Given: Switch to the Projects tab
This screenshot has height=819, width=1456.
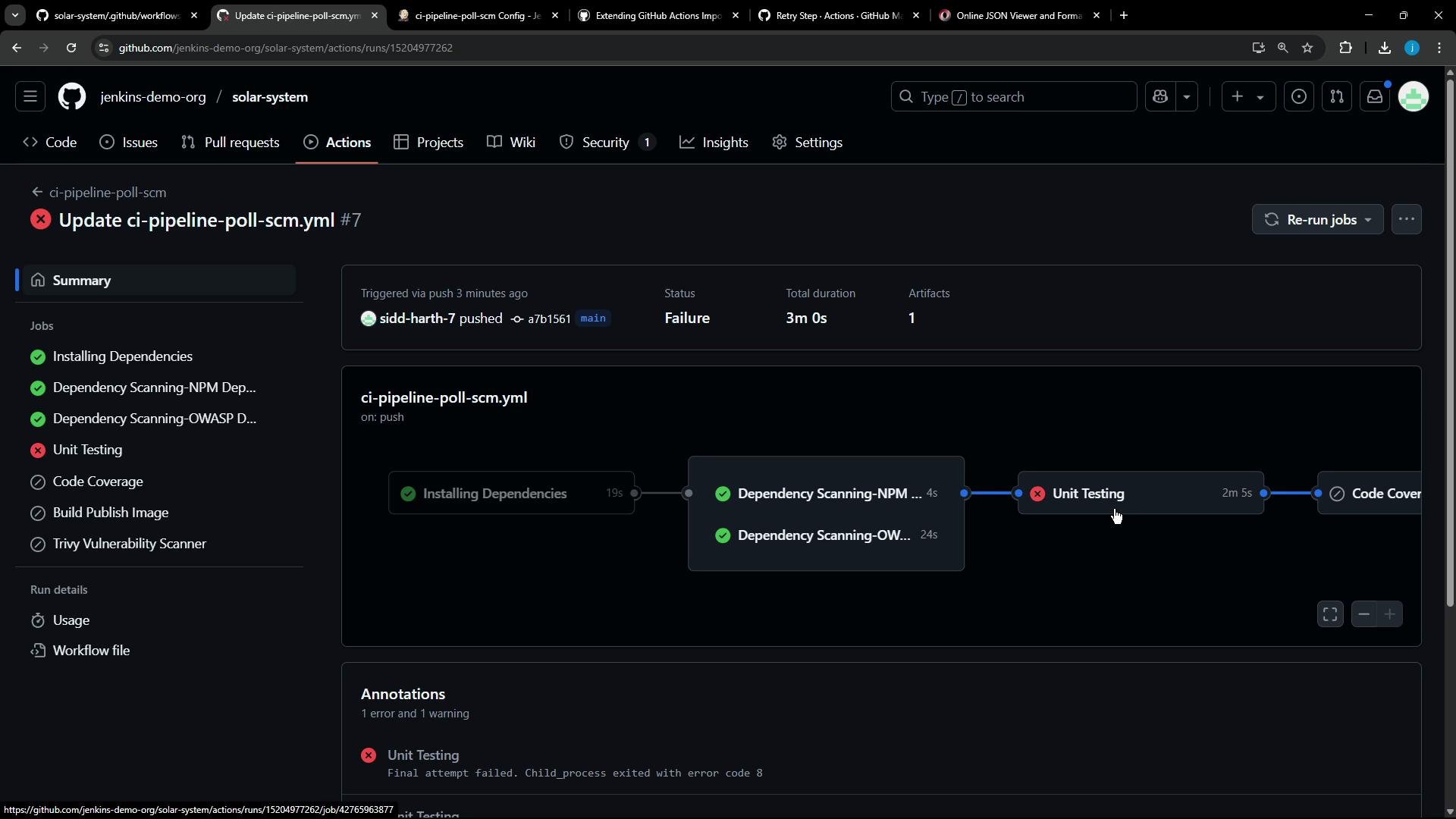Looking at the screenshot, I should pyautogui.click(x=428, y=143).
